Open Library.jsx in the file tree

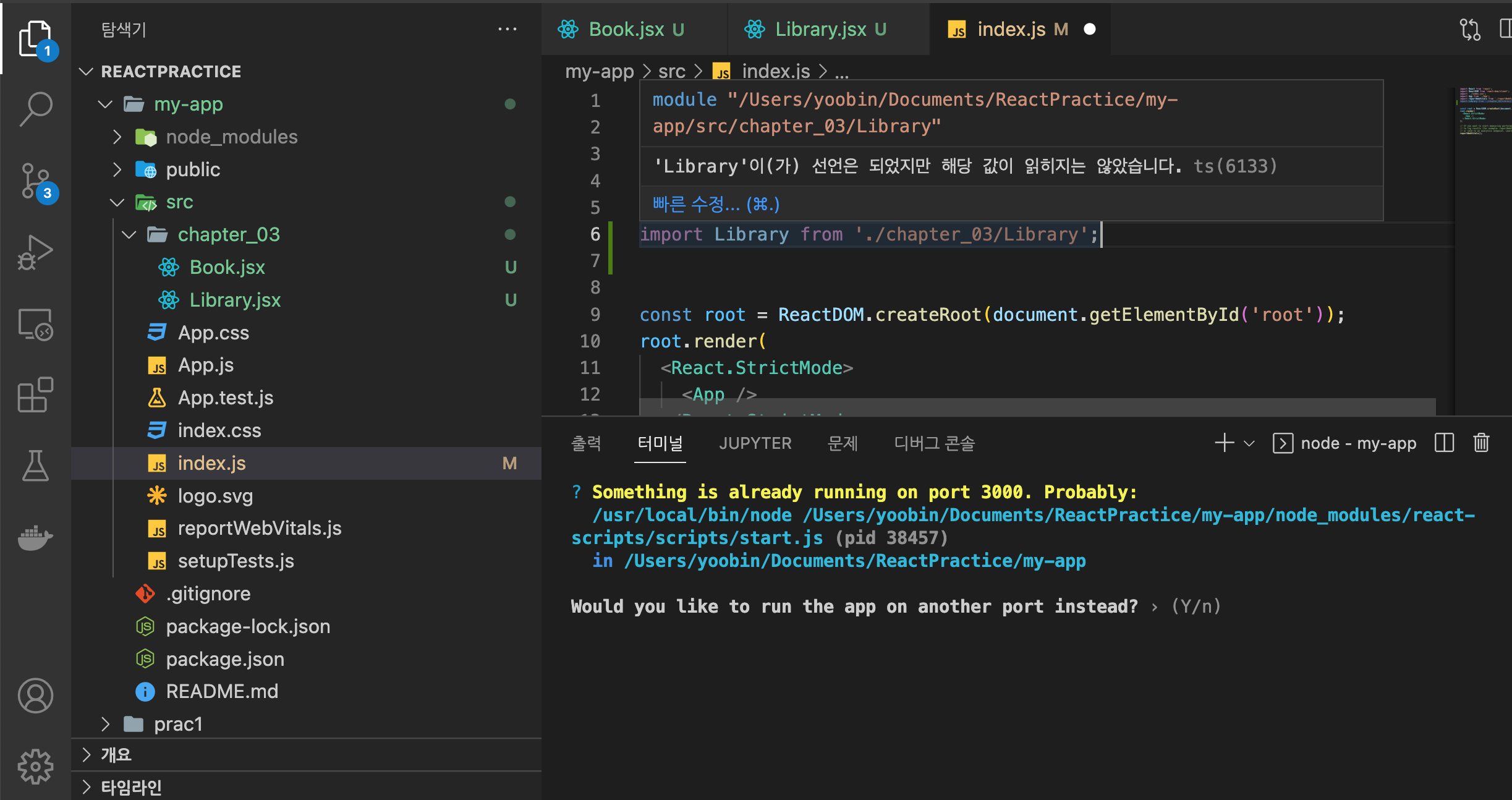[x=306, y=300]
